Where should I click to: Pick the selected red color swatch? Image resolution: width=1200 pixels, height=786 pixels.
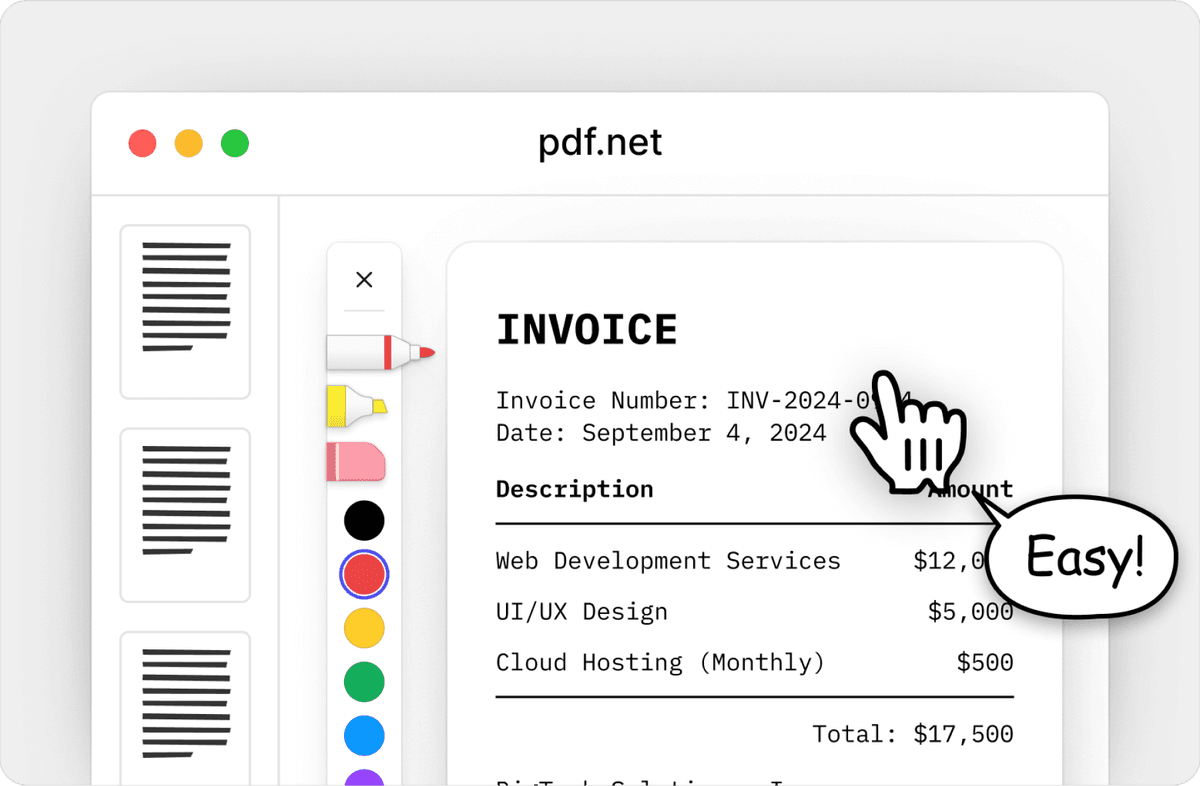point(364,574)
